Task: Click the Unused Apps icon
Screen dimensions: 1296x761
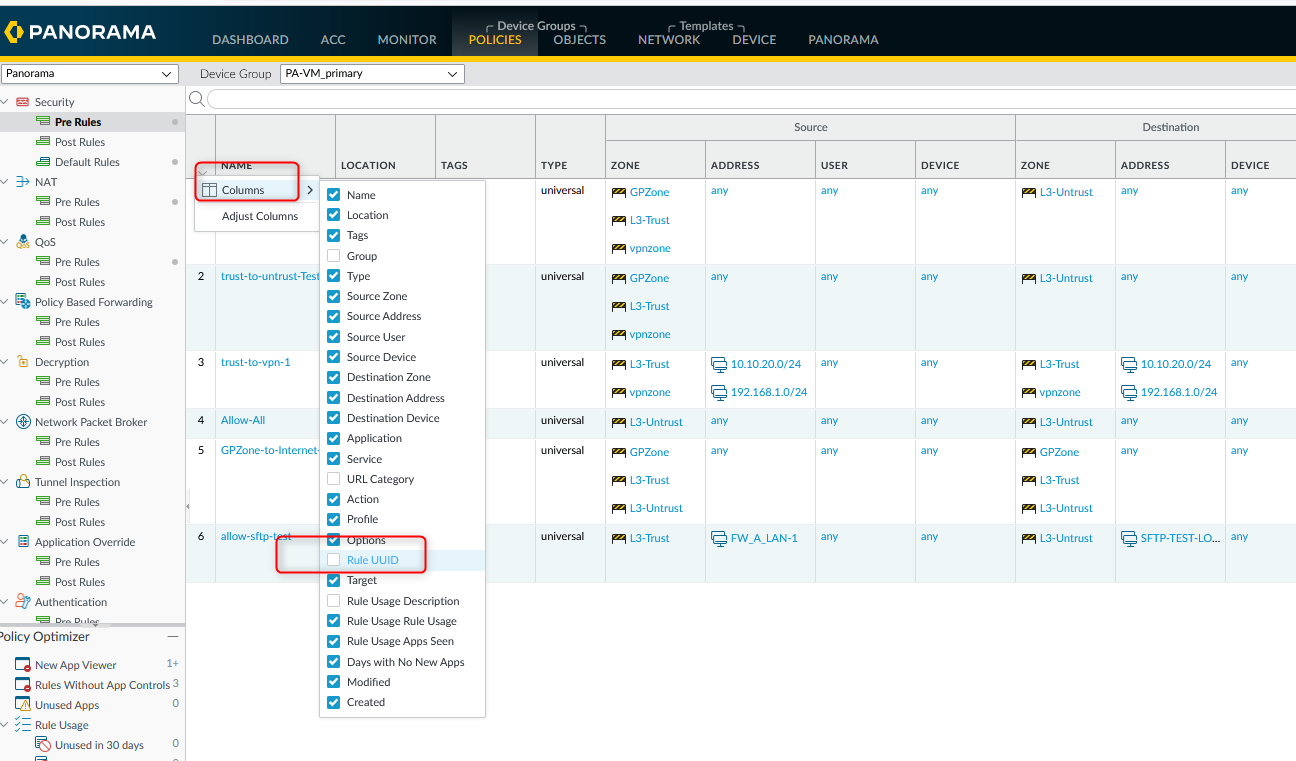Action: tap(23, 705)
